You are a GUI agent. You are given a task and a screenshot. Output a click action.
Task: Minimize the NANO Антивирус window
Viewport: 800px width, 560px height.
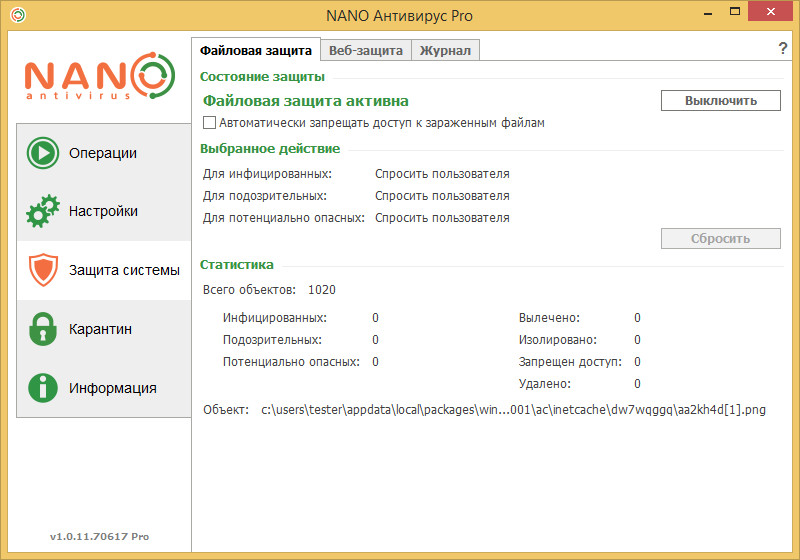pyautogui.click(x=708, y=13)
